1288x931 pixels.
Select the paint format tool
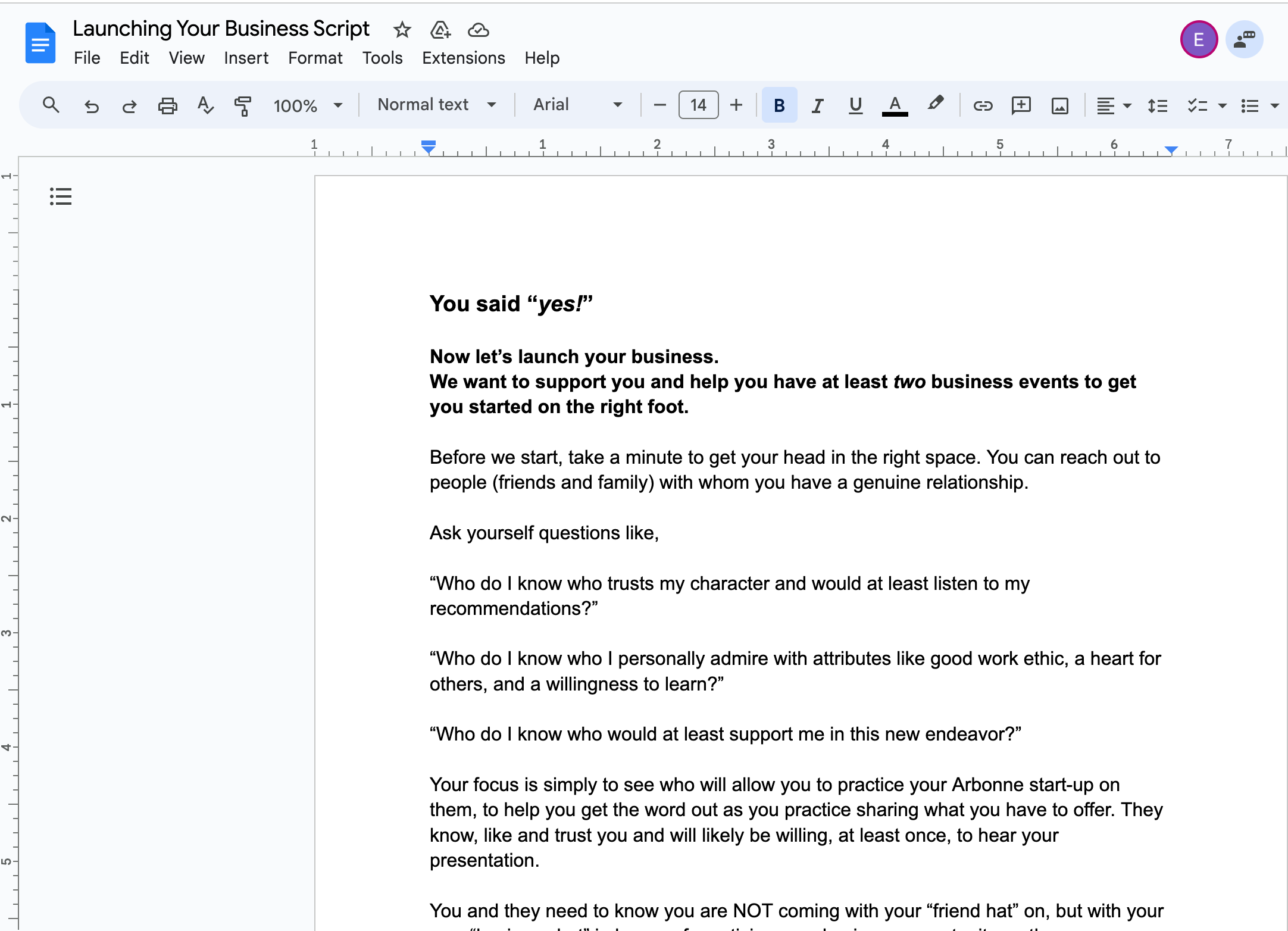(x=242, y=106)
